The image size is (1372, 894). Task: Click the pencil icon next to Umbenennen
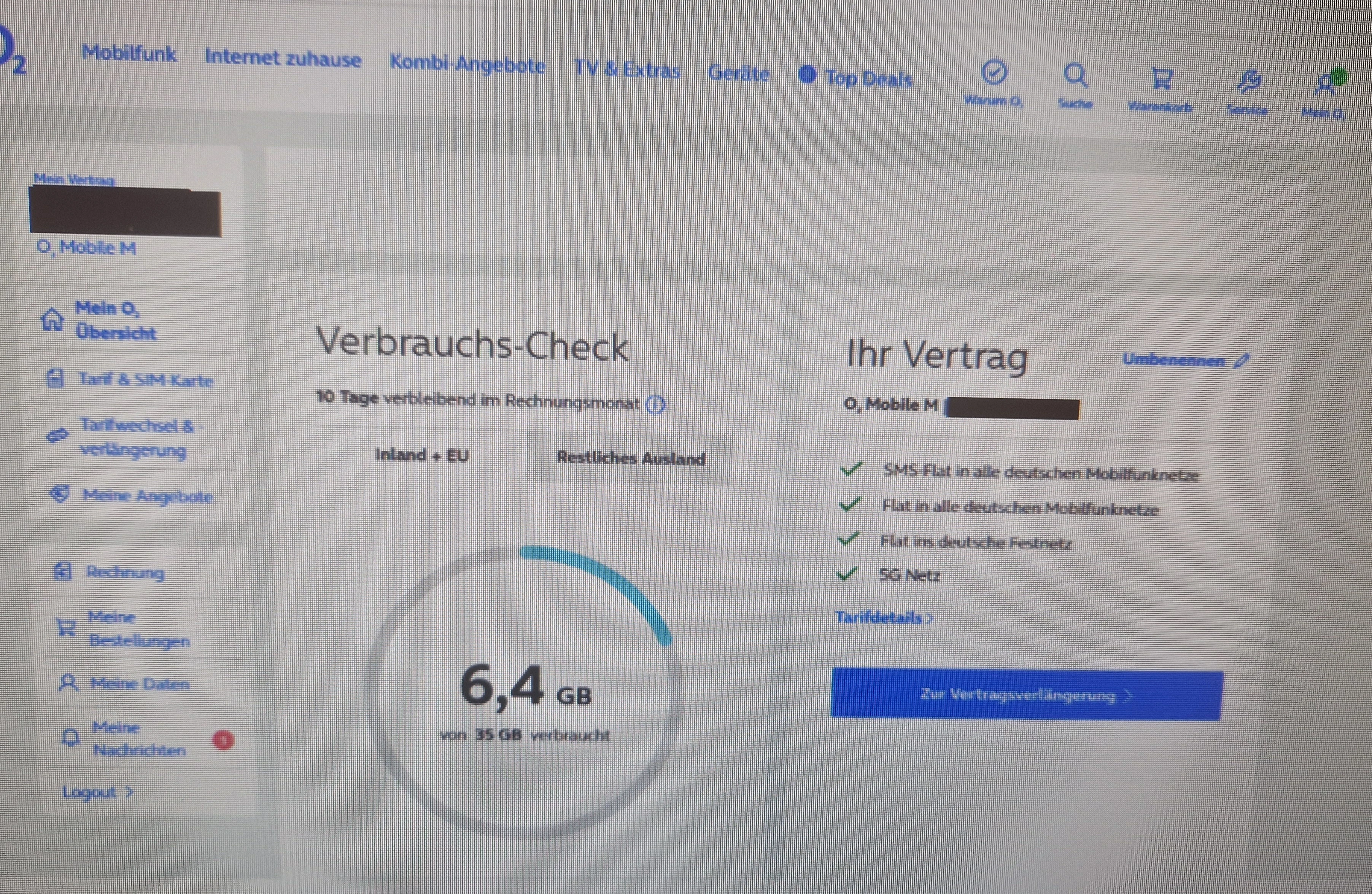[x=1242, y=361]
